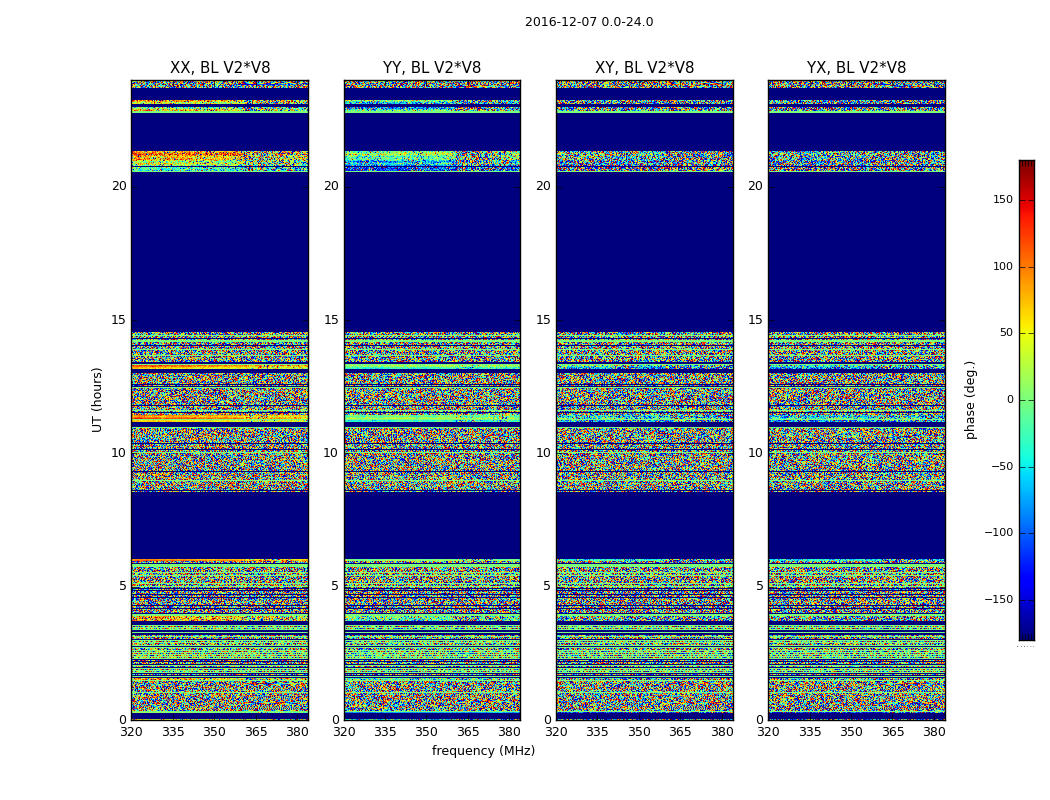Click the frequency (MHz) x-axis label
The width and height of the screenshot is (1050, 800).
tap(483, 751)
